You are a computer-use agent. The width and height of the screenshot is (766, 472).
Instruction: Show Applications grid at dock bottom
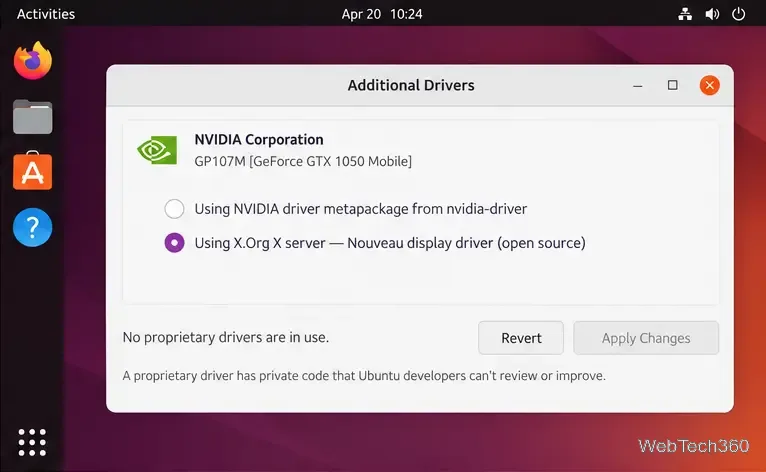coord(32,443)
